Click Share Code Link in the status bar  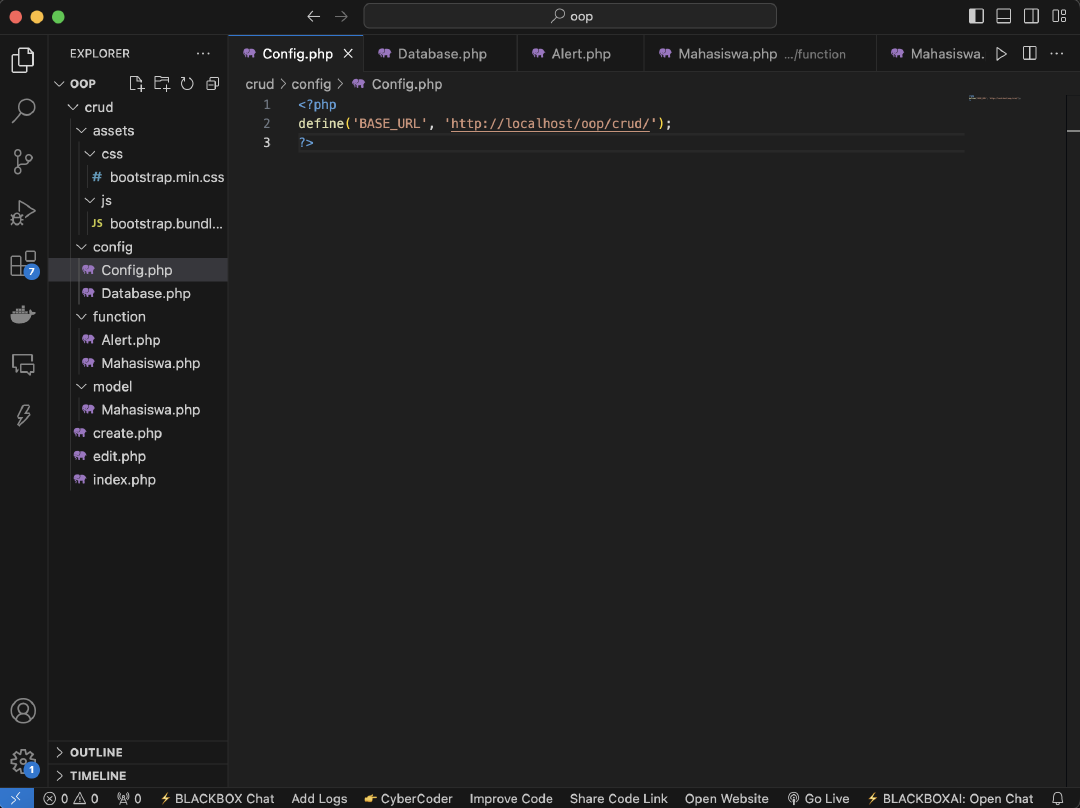(618, 798)
